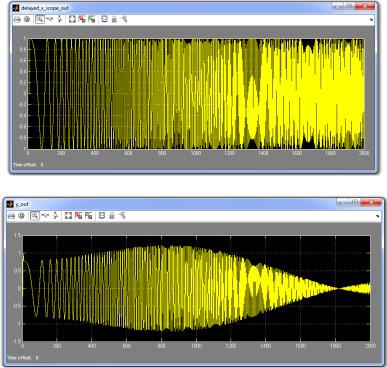Screen dimensions: 387x368
Task: Select Zoom tool in y_out toolbar
Action: click(34, 216)
